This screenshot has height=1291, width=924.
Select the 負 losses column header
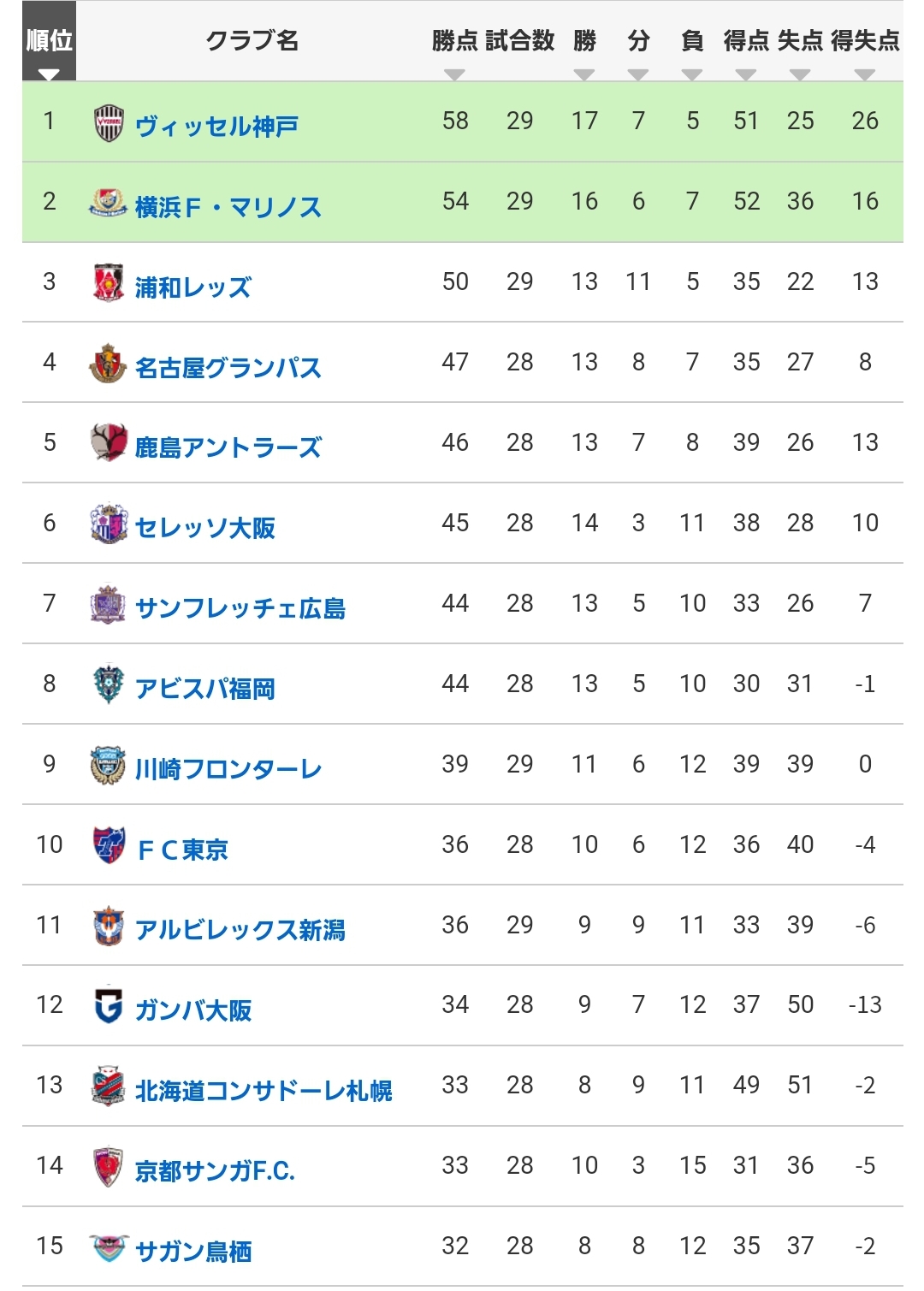(x=692, y=41)
